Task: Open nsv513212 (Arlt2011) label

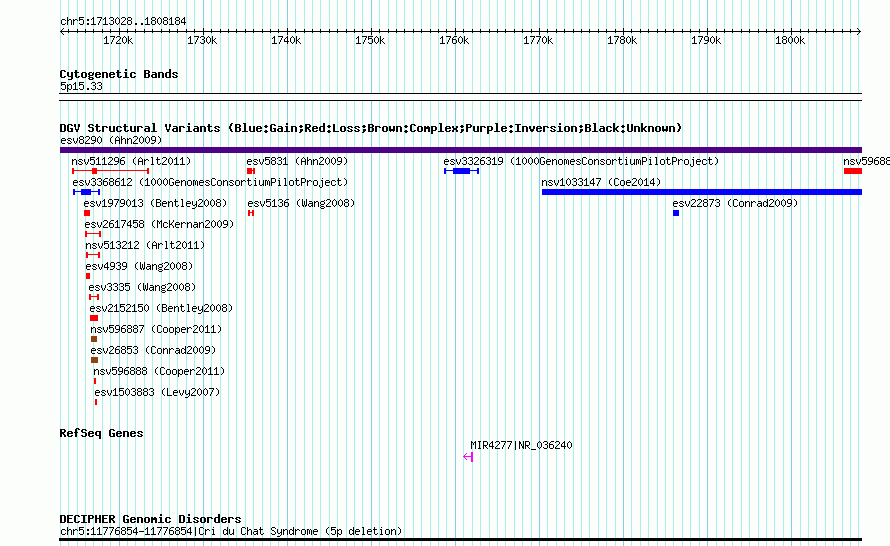Action: pyautogui.click(x=145, y=245)
